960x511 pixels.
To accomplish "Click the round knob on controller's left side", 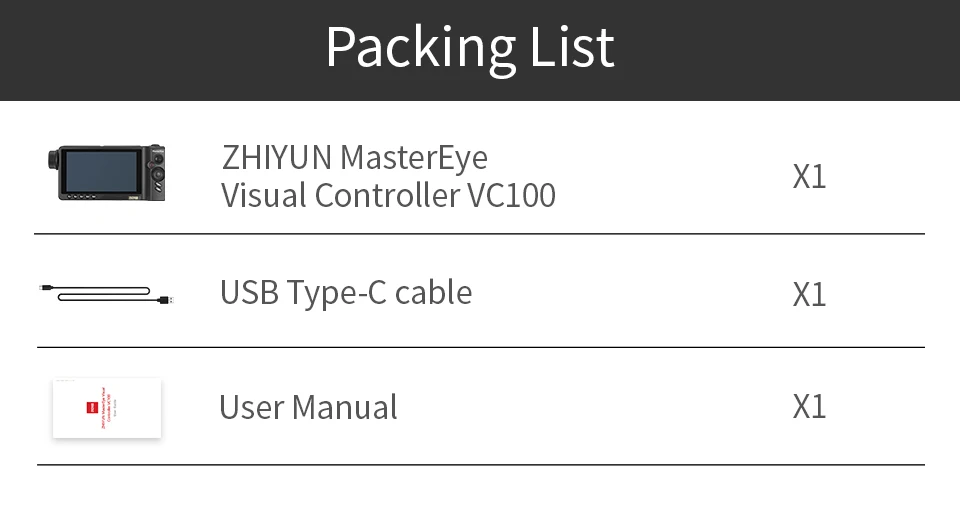I will (54, 159).
